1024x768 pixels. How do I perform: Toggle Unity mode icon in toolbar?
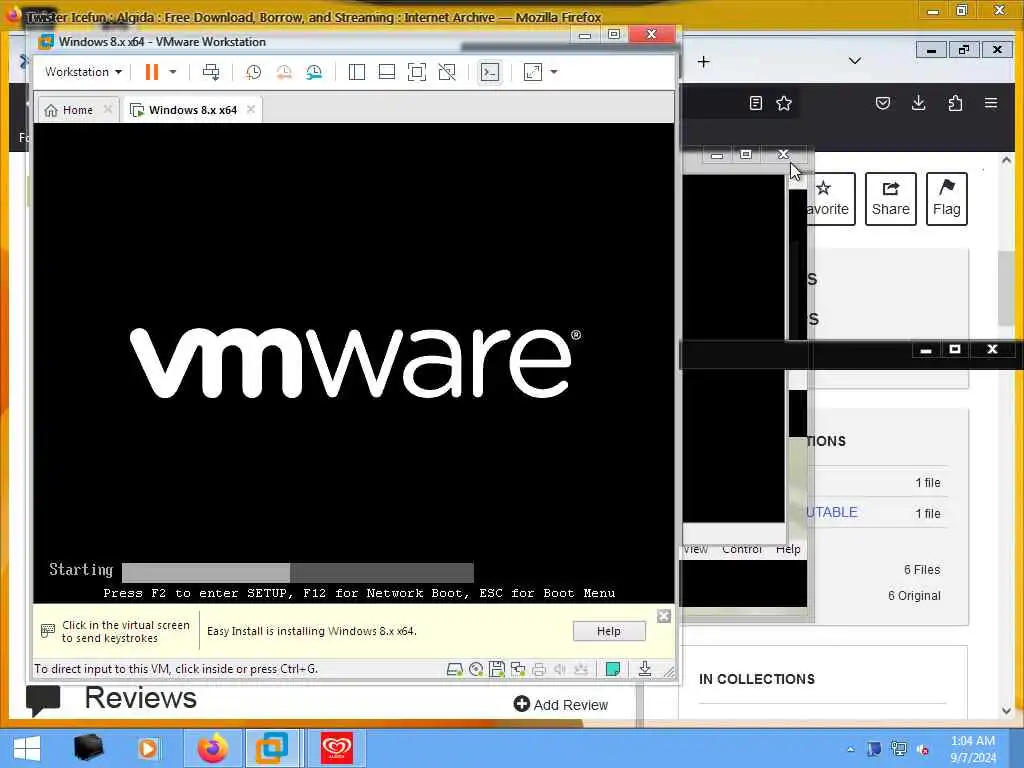447,72
